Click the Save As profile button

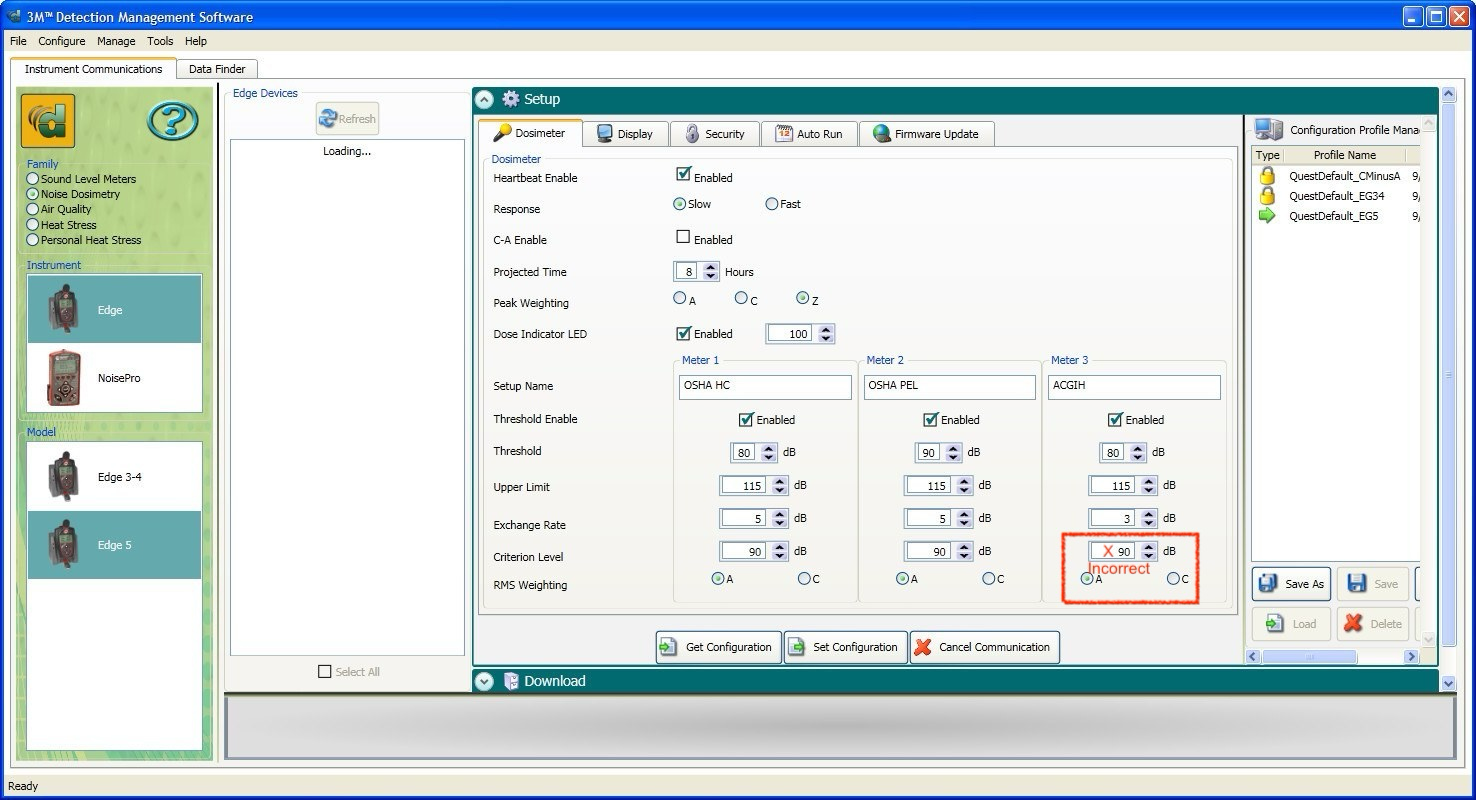coord(1293,584)
